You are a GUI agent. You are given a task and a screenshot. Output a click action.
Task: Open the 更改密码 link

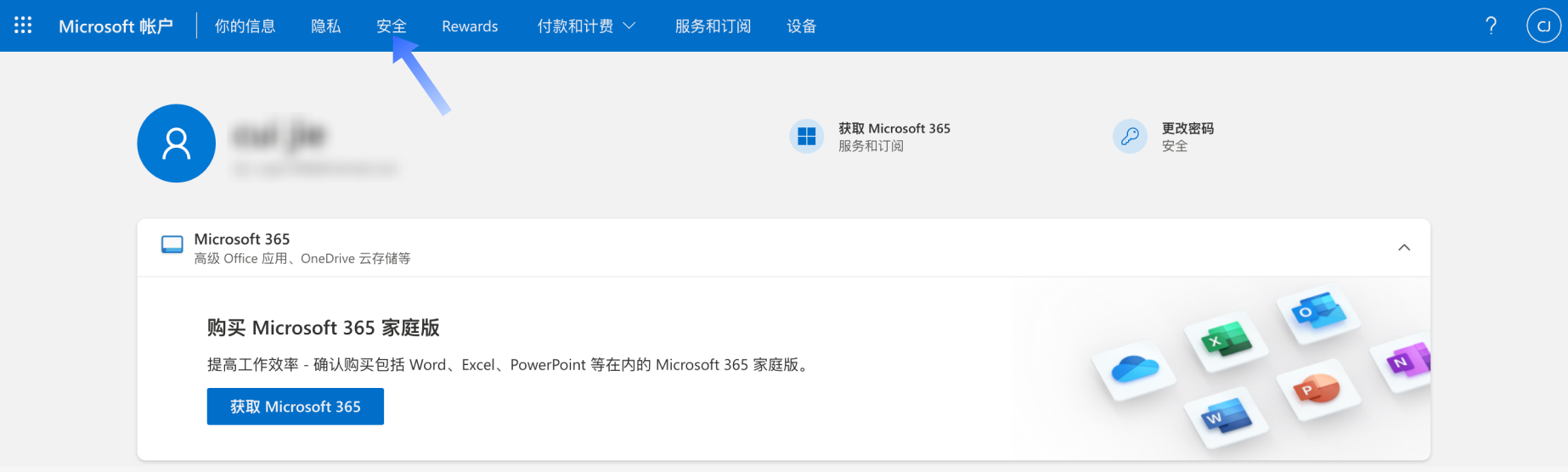tap(1187, 128)
